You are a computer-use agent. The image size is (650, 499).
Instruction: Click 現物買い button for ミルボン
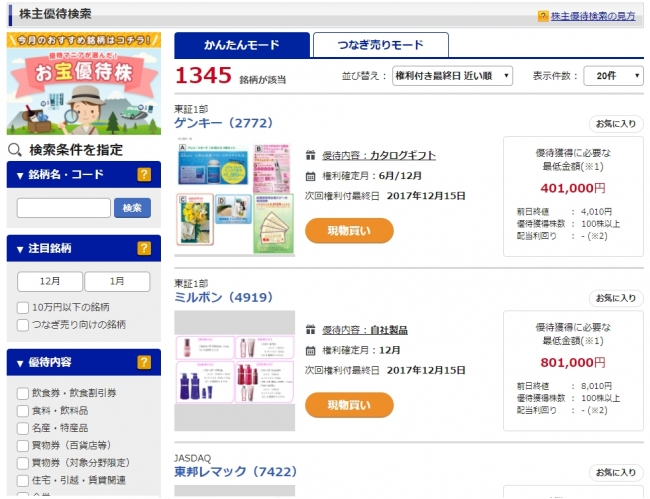click(x=349, y=405)
